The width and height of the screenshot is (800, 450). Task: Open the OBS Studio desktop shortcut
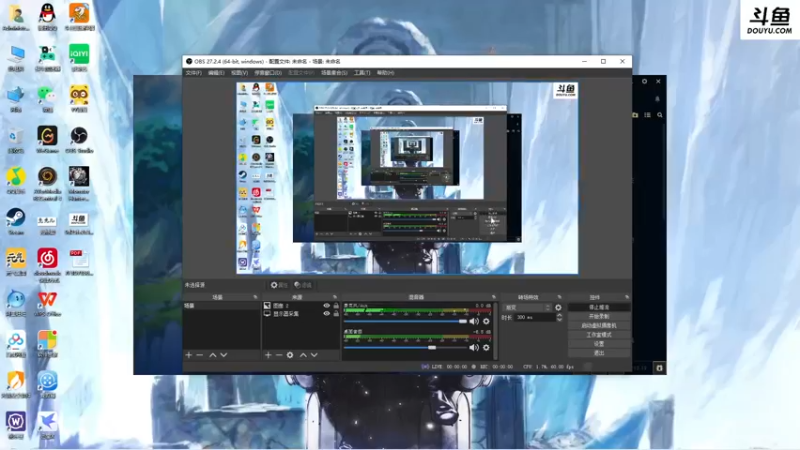point(79,139)
